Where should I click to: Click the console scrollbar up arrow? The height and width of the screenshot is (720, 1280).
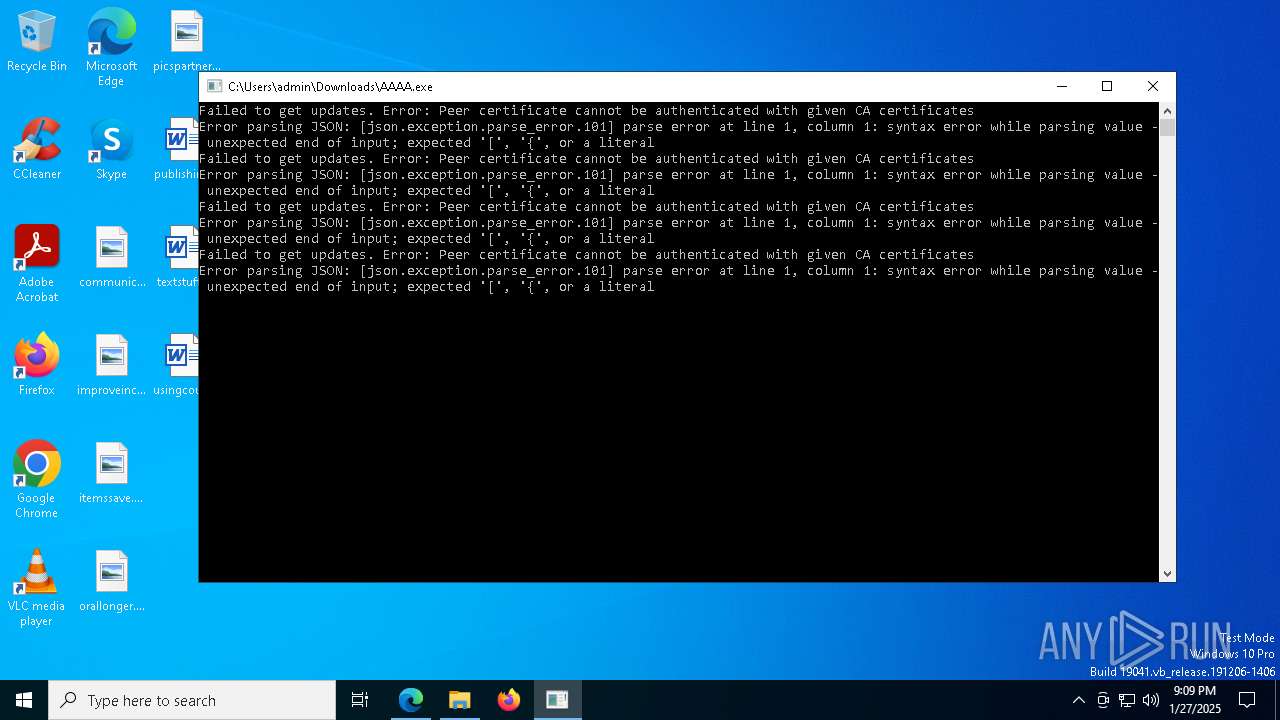point(1167,111)
